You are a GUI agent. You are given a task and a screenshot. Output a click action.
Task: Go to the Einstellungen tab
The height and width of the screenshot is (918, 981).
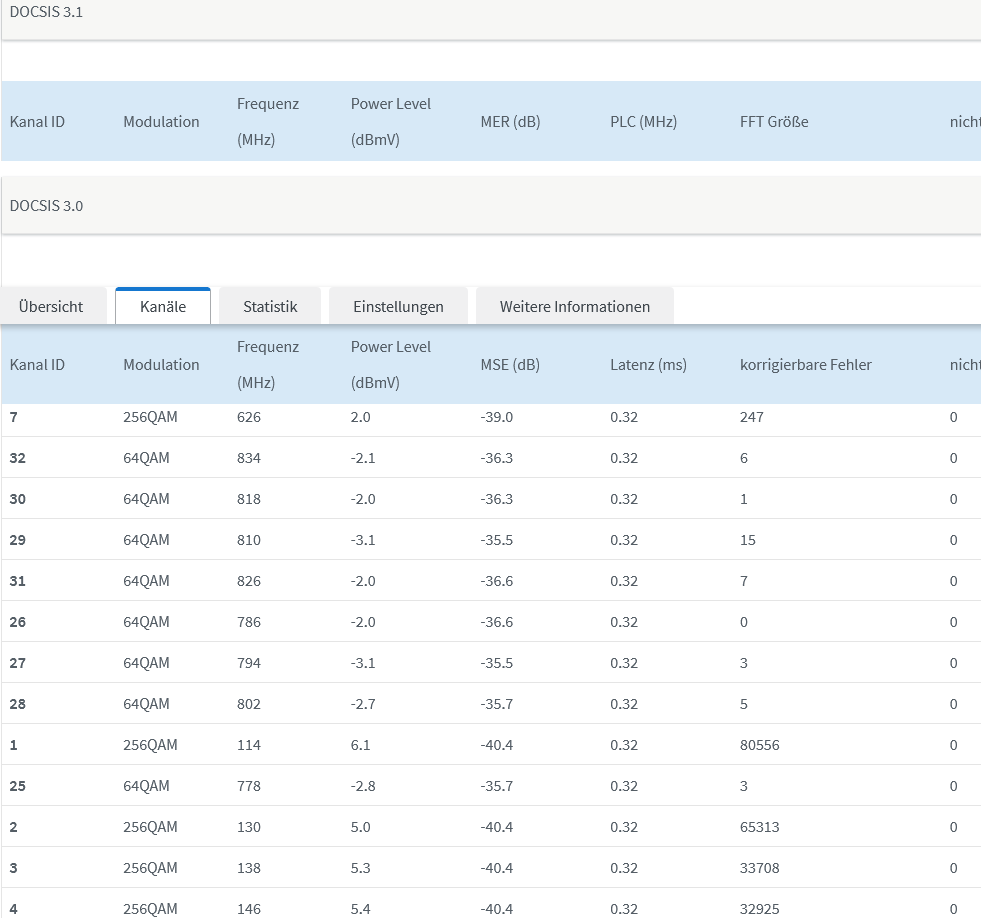click(398, 307)
